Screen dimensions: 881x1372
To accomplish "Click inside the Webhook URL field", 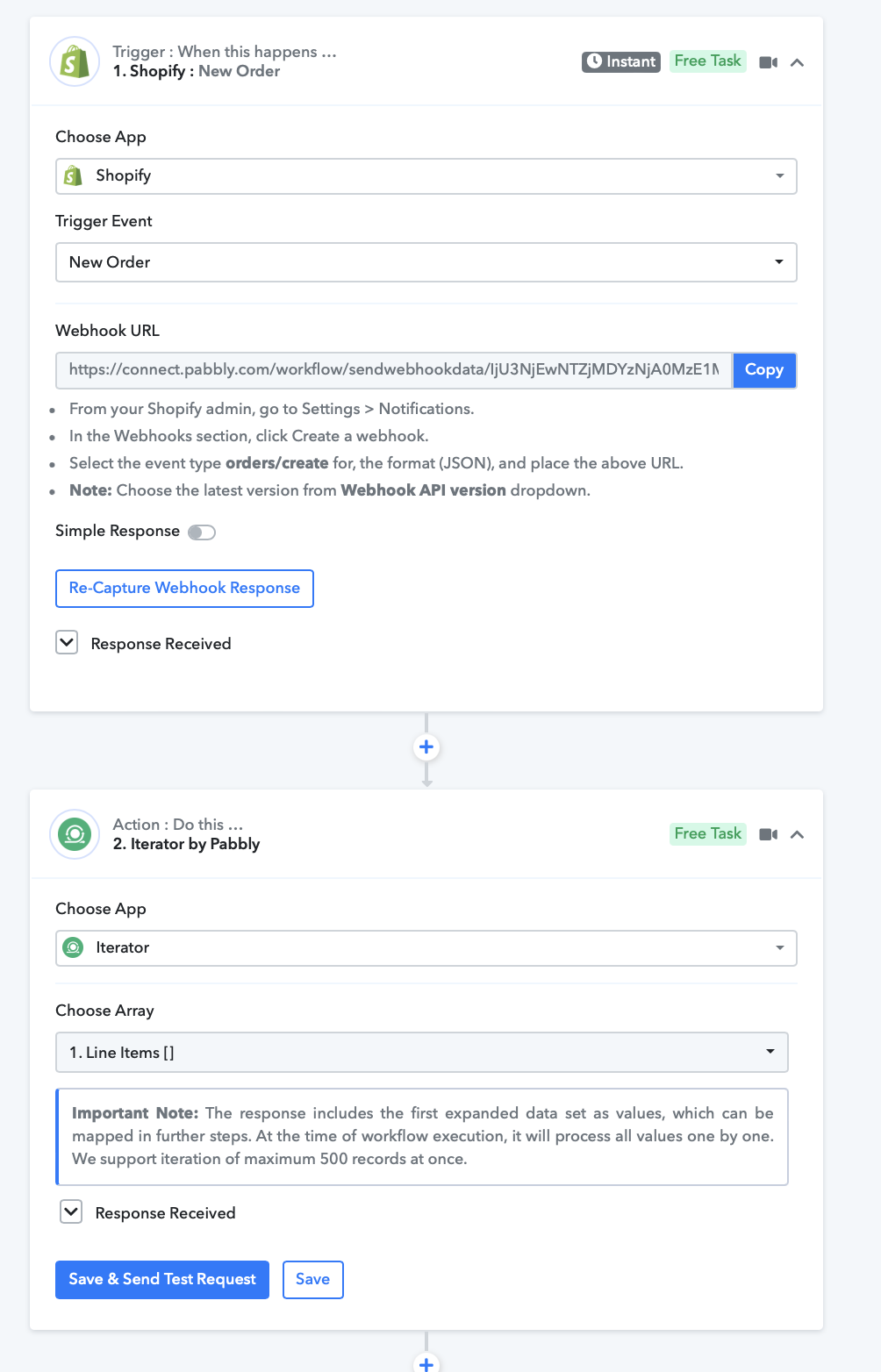I will (x=394, y=370).
